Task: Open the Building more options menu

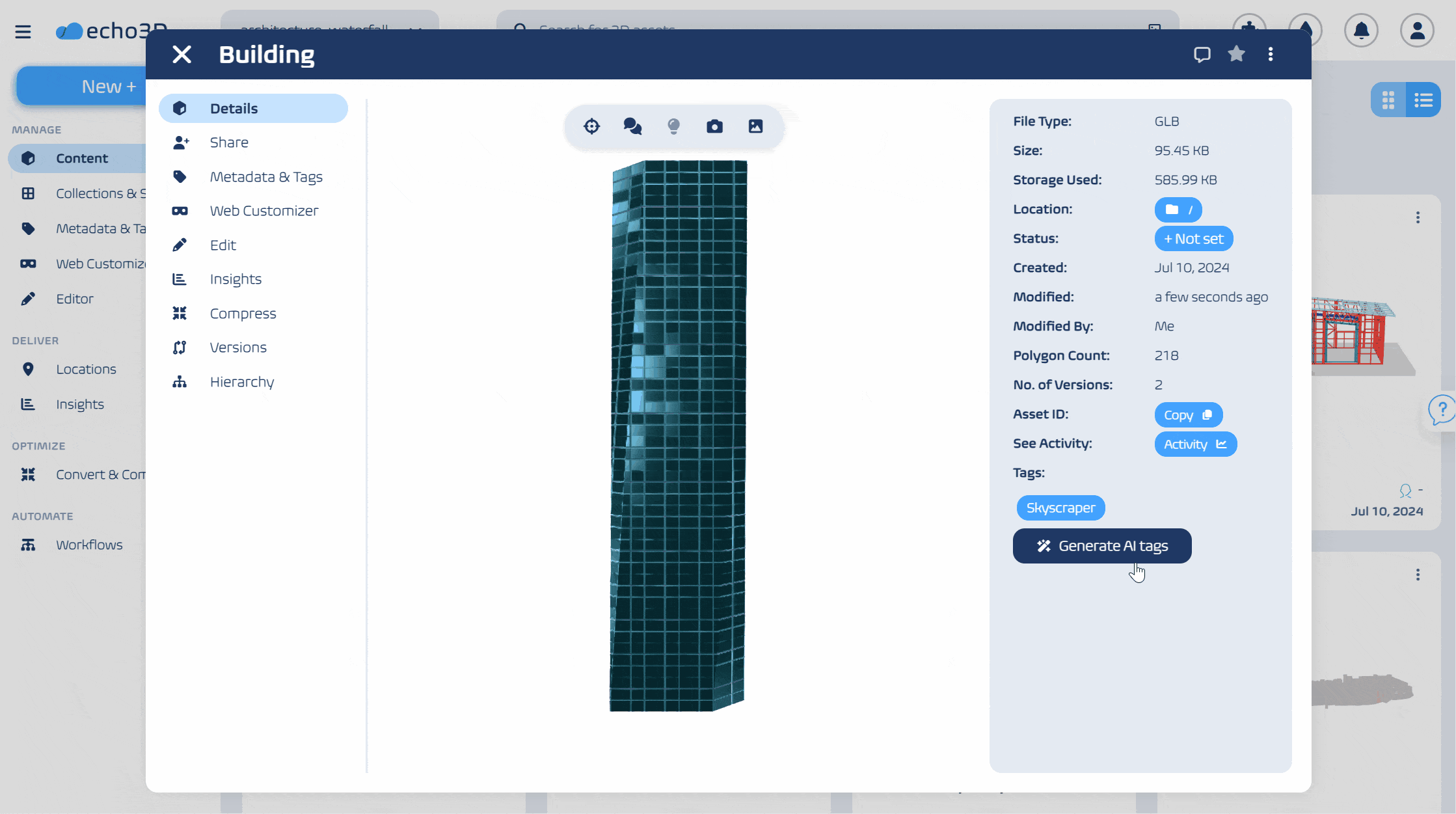Action: 1271,55
